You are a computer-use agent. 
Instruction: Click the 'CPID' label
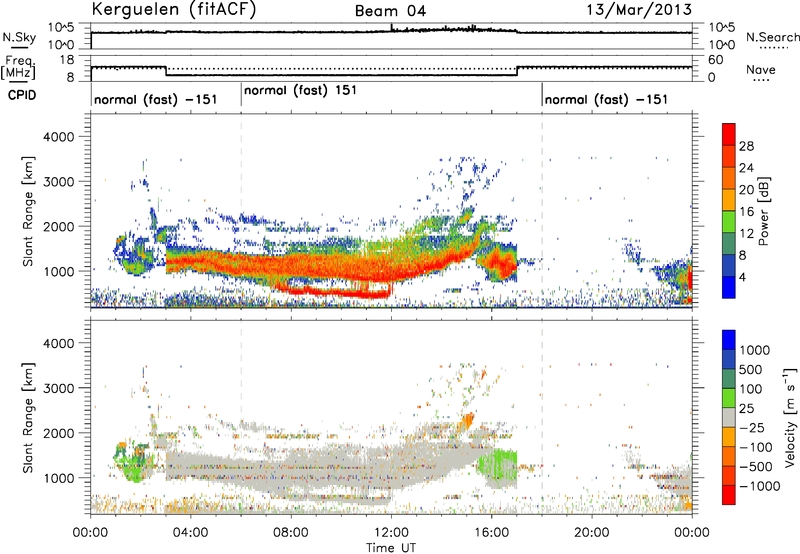[22, 95]
